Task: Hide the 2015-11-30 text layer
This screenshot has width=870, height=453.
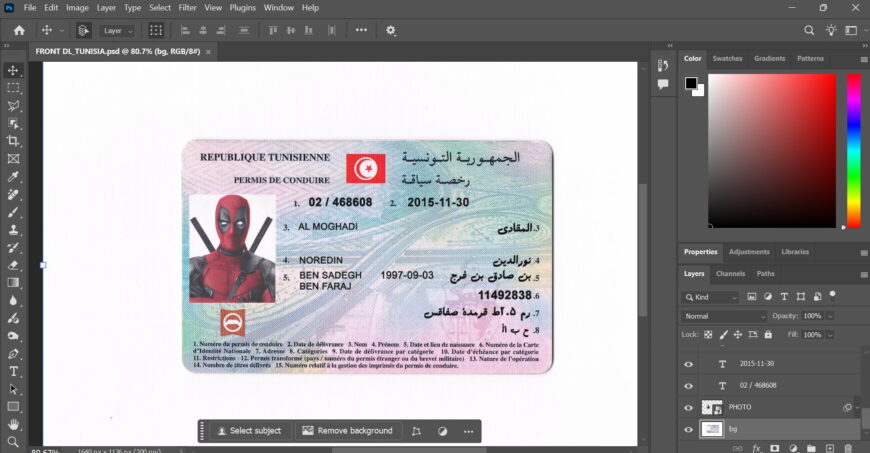Action: [x=689, y=364]
